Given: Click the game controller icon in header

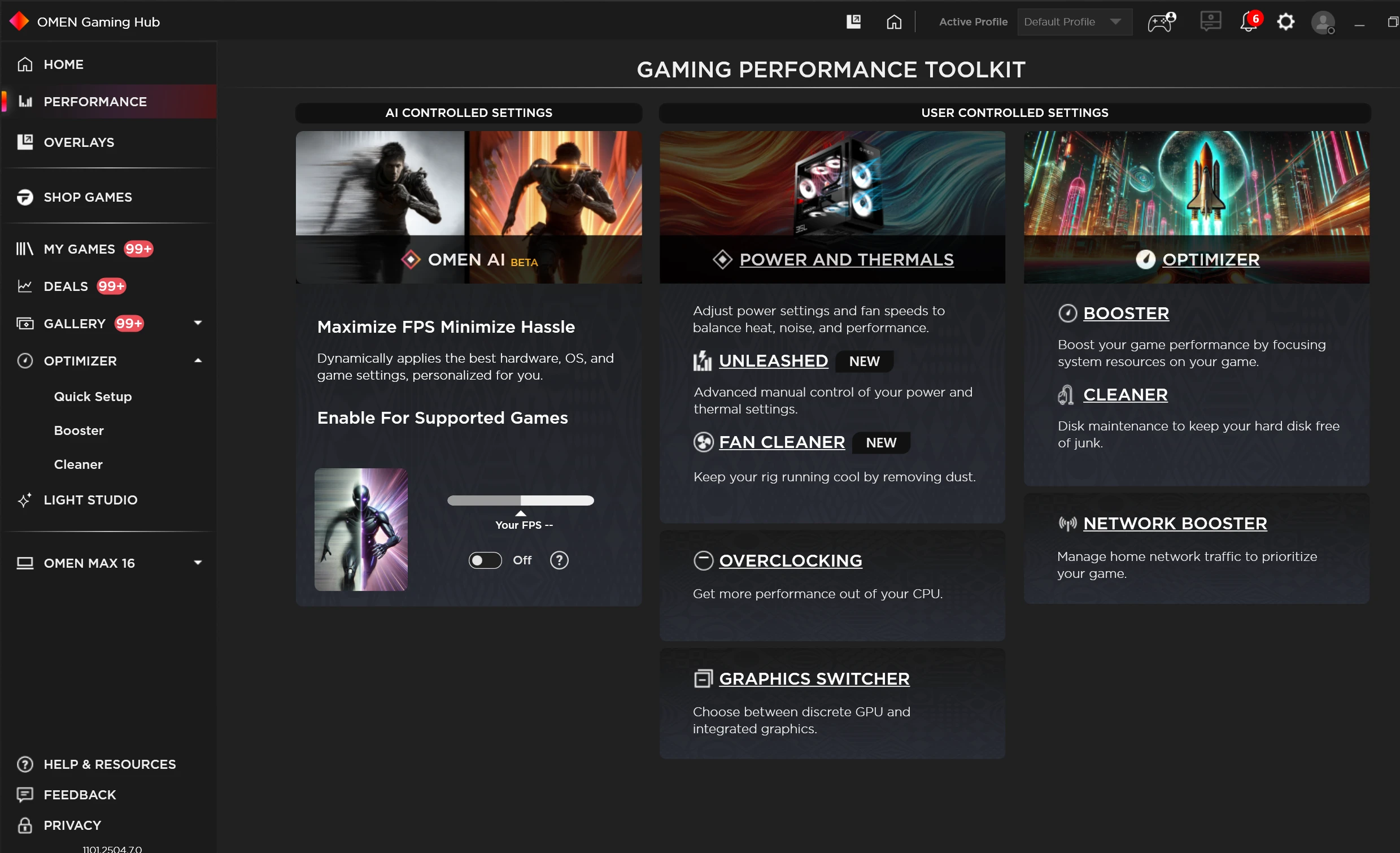Looking at the screenshot, I should [x=1160, y=22].
